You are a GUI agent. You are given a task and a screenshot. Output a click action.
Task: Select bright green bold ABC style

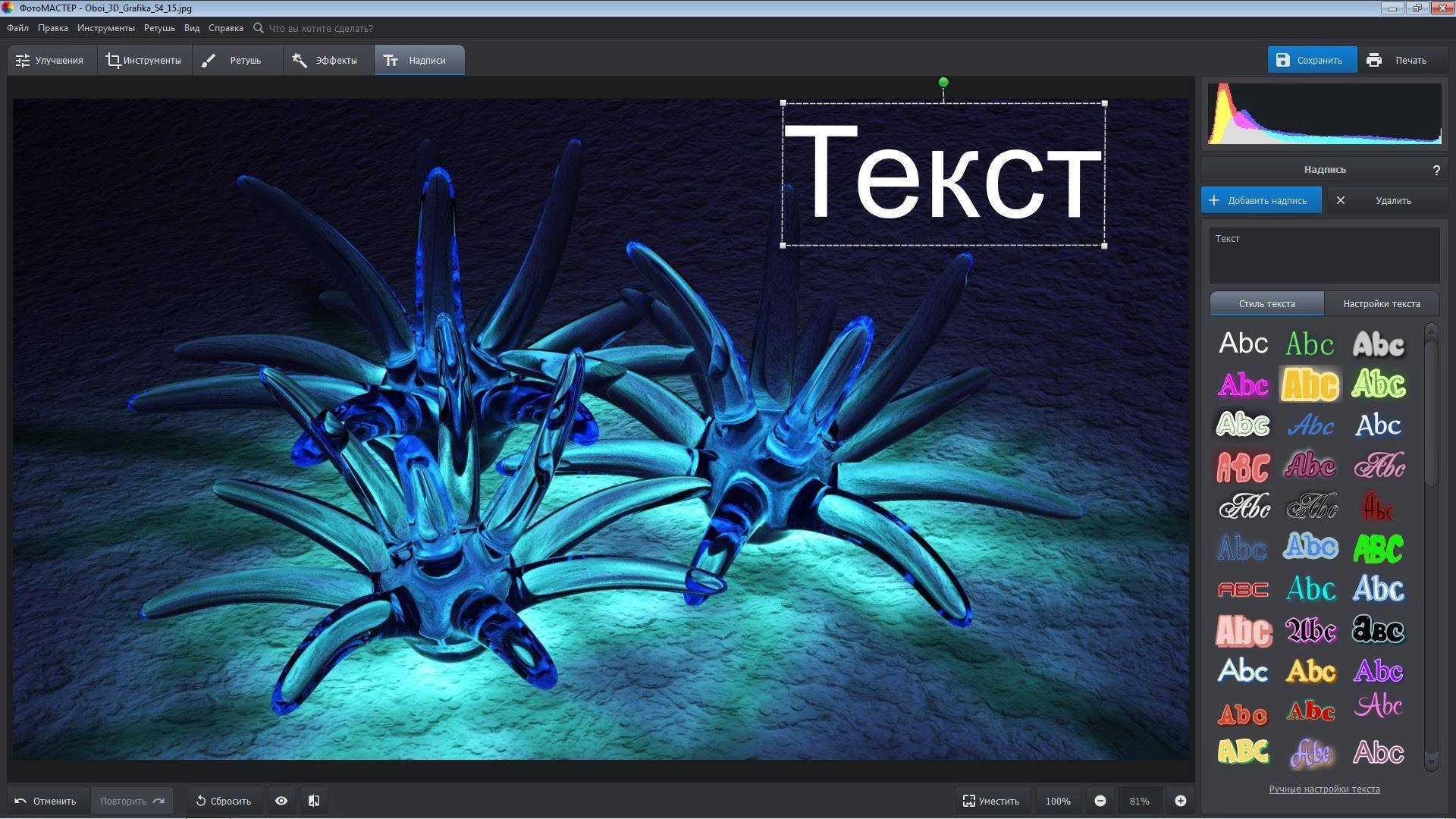tap(1379, 548)
